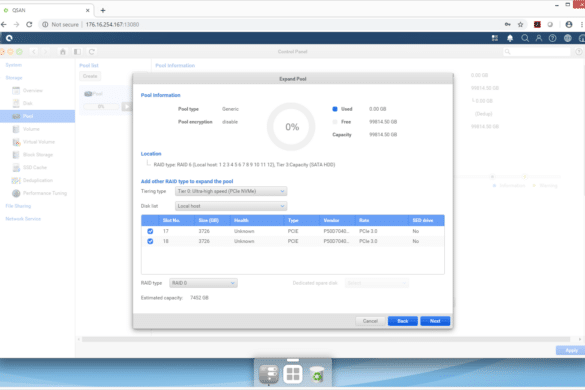Viewport: 585px width, 390px height.
Task: Open the storage manager dock icon
Action: pyautogui.click(x=269, y=374)
